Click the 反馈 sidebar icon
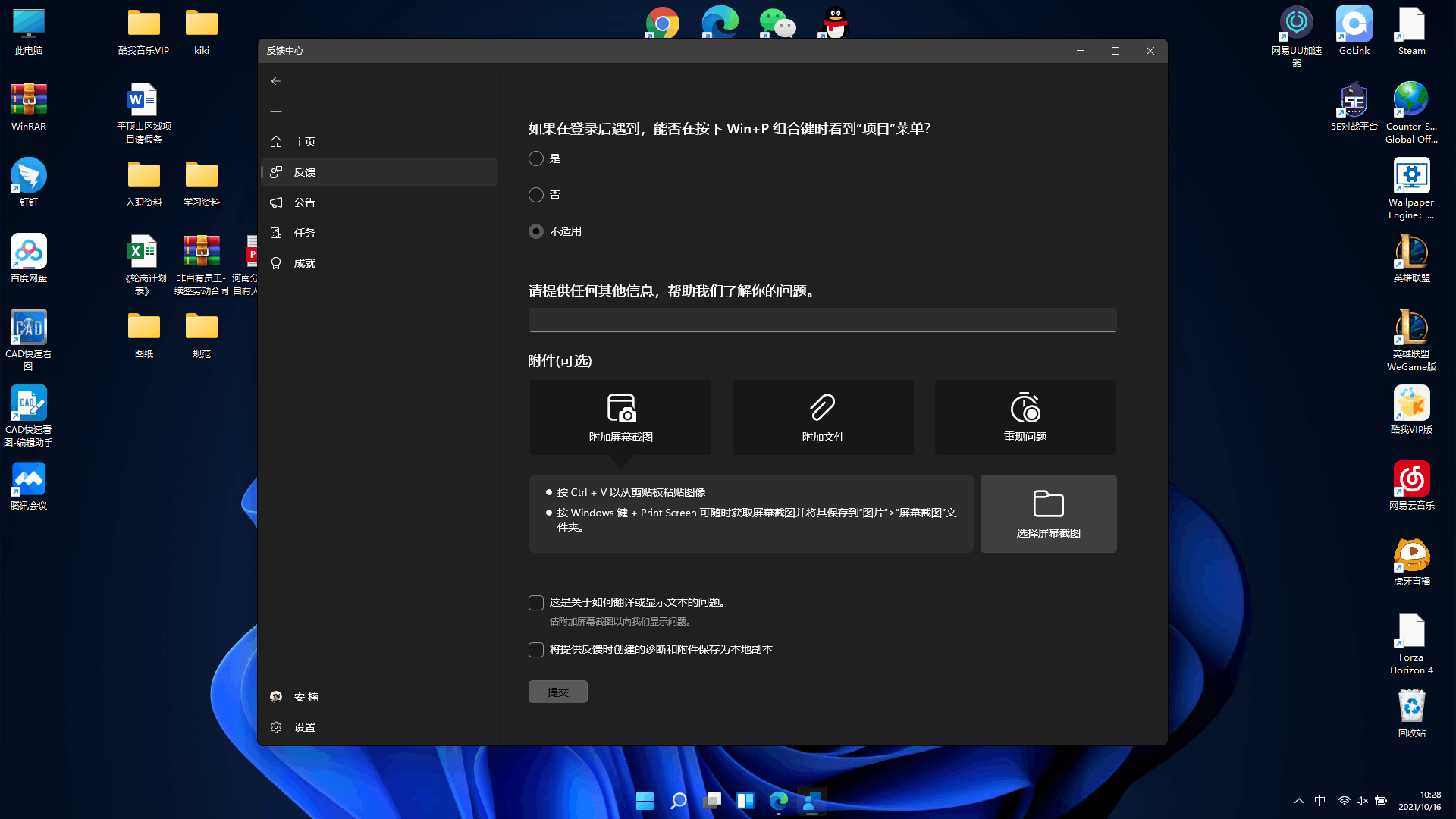This screenshot has height=819, width=1456. click(x=276, y=171)
